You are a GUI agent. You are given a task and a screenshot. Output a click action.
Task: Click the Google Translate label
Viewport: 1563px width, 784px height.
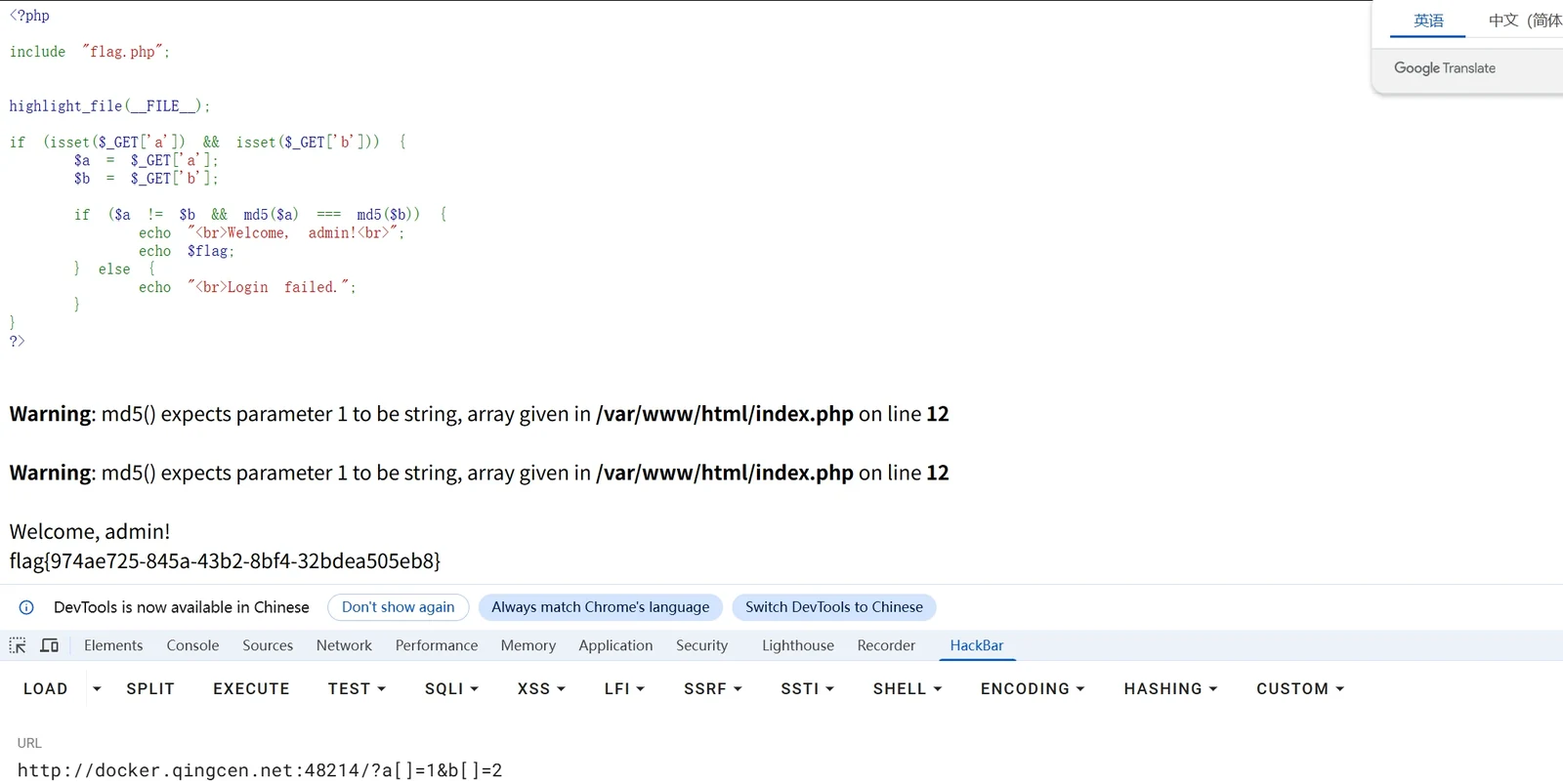tap(1445, 68)
